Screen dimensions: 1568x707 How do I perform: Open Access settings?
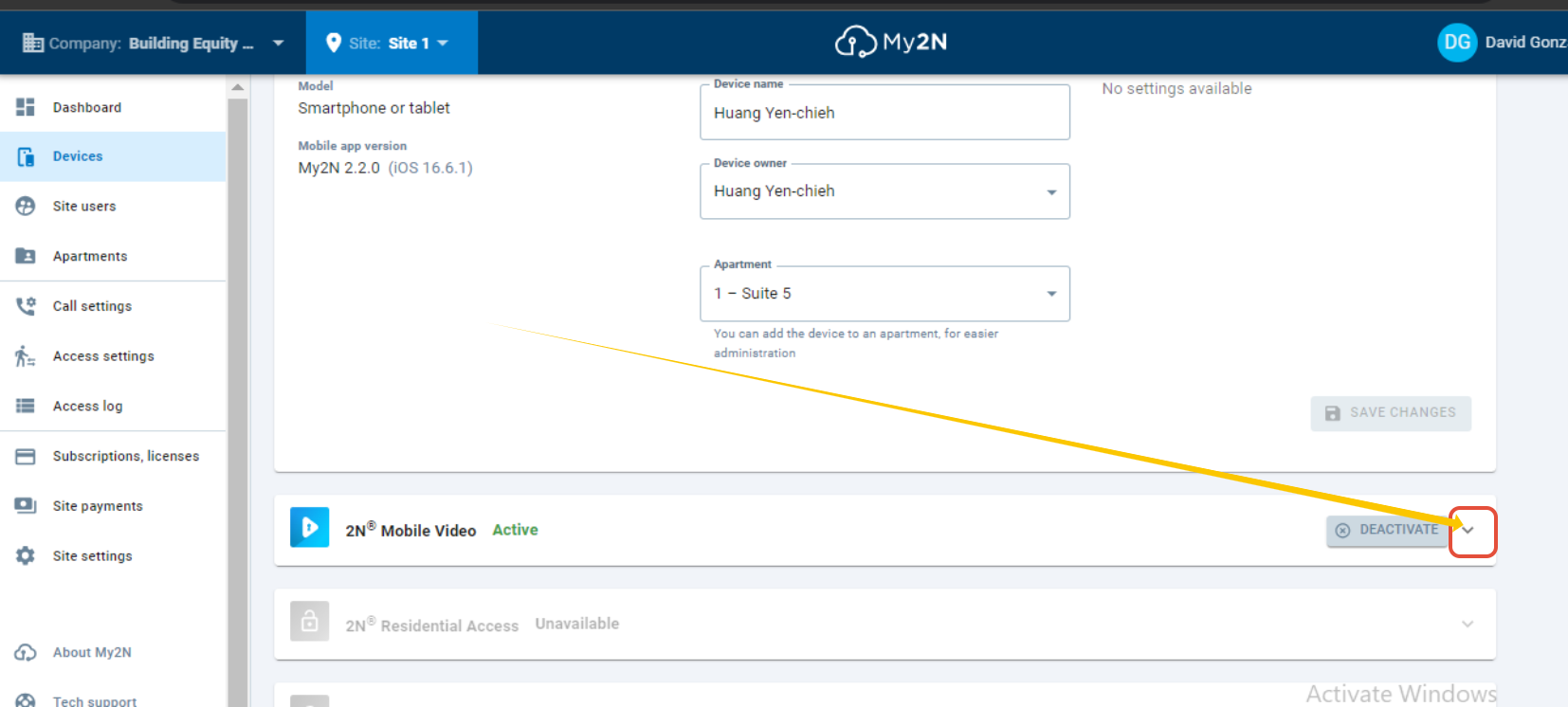113,356
